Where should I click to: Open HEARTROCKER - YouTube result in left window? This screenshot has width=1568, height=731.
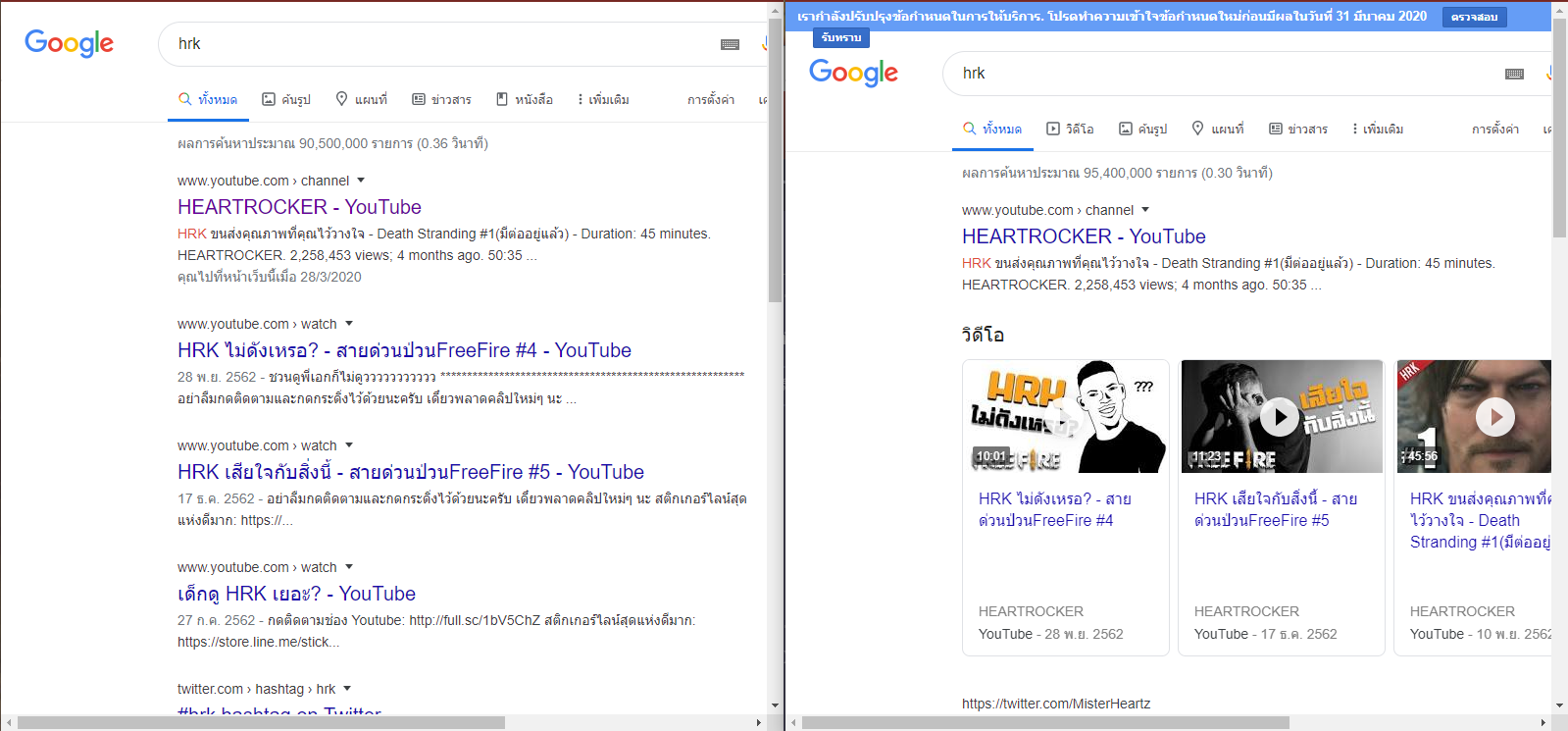(299, 207)
